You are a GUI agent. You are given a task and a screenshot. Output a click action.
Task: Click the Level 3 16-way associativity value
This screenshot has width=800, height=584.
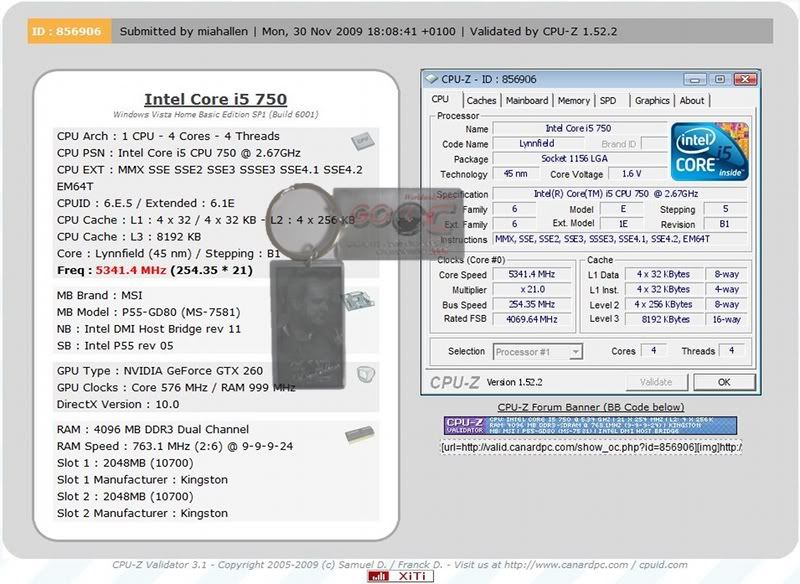[x=727, y=319]
